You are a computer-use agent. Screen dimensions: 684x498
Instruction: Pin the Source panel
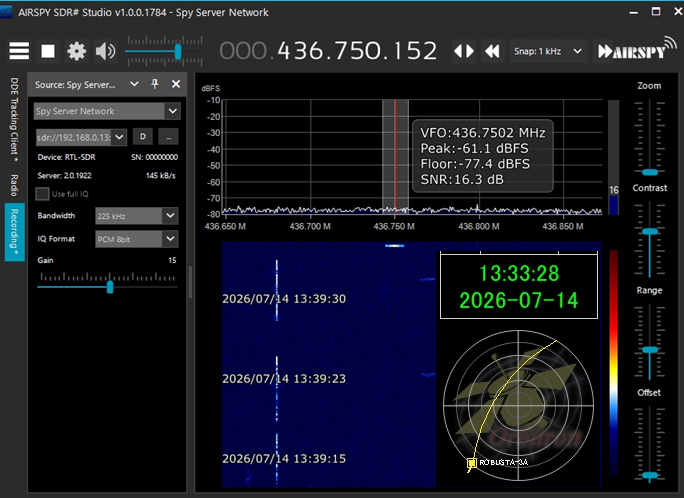155,84
